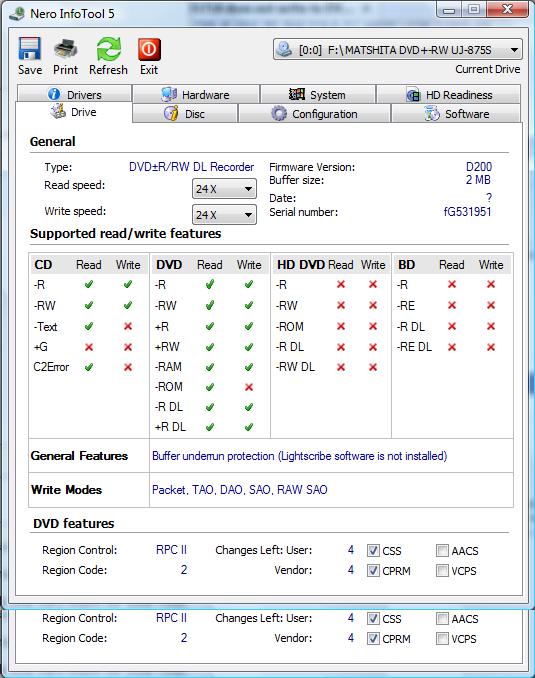The height and width of the screenshot is (678, 535).
Task: Switch to the Drivers tab
Action: [74, 94]
